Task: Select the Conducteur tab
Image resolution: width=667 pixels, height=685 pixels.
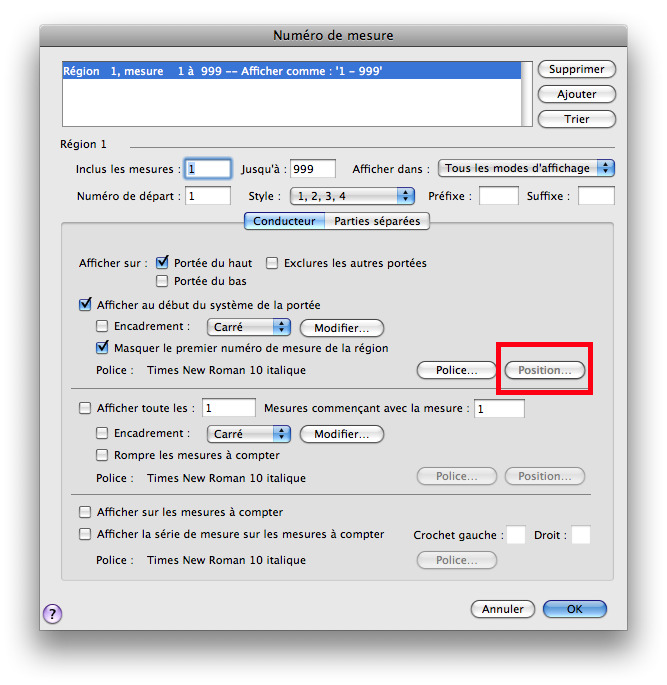Action: [x=284, y=221]
